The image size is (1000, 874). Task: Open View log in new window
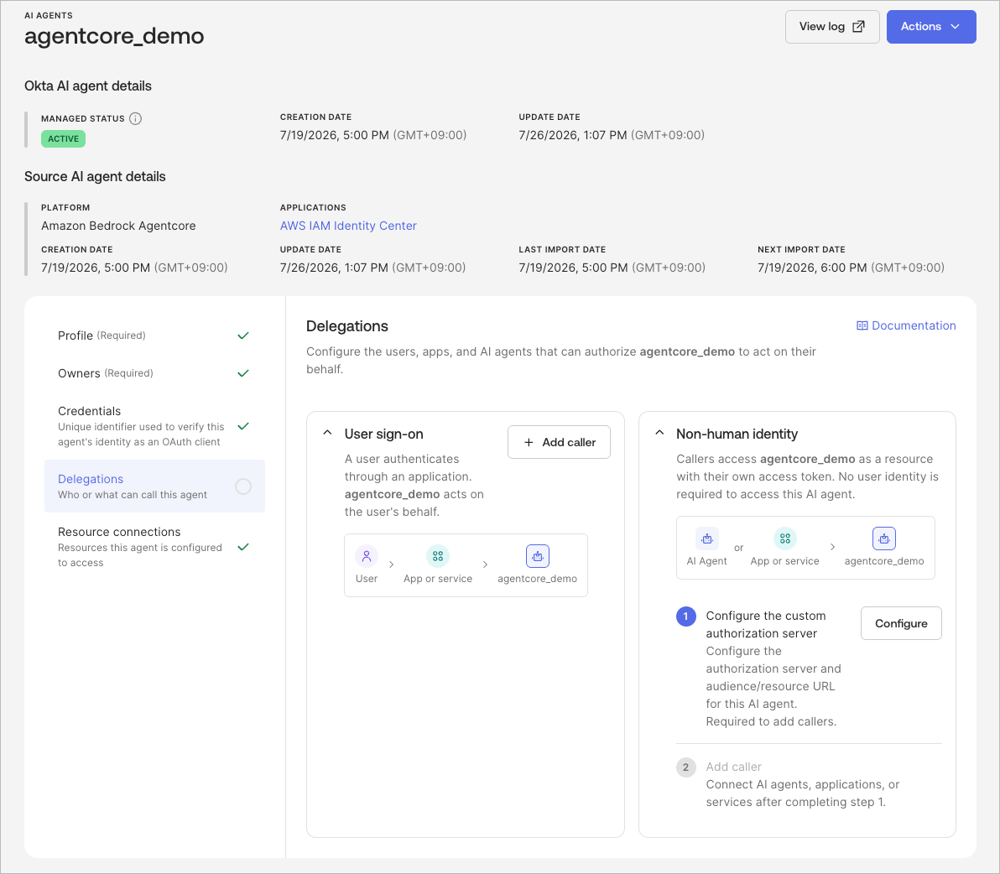(832, 27)
